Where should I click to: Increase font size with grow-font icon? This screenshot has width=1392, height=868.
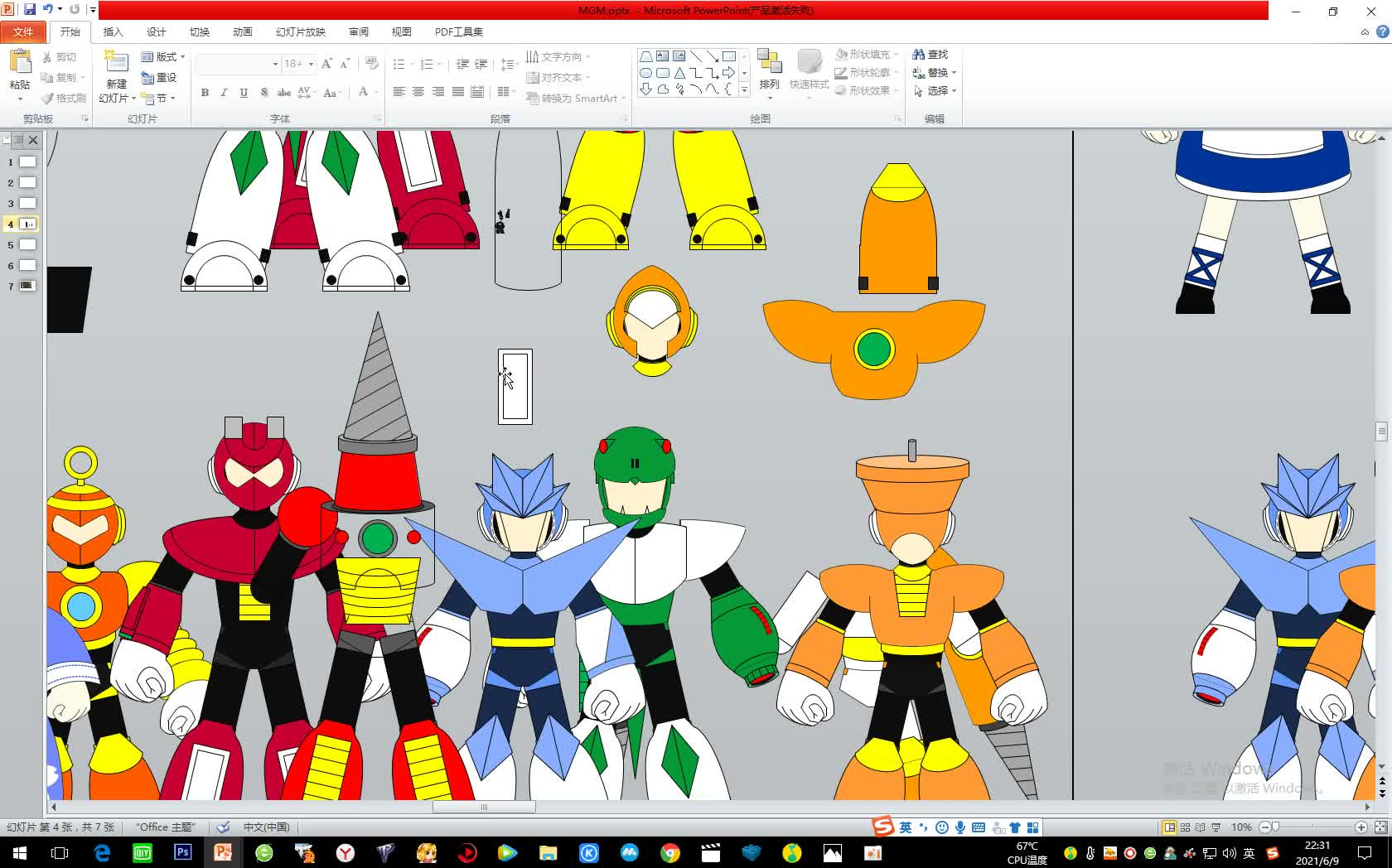(x=326, y=64)
